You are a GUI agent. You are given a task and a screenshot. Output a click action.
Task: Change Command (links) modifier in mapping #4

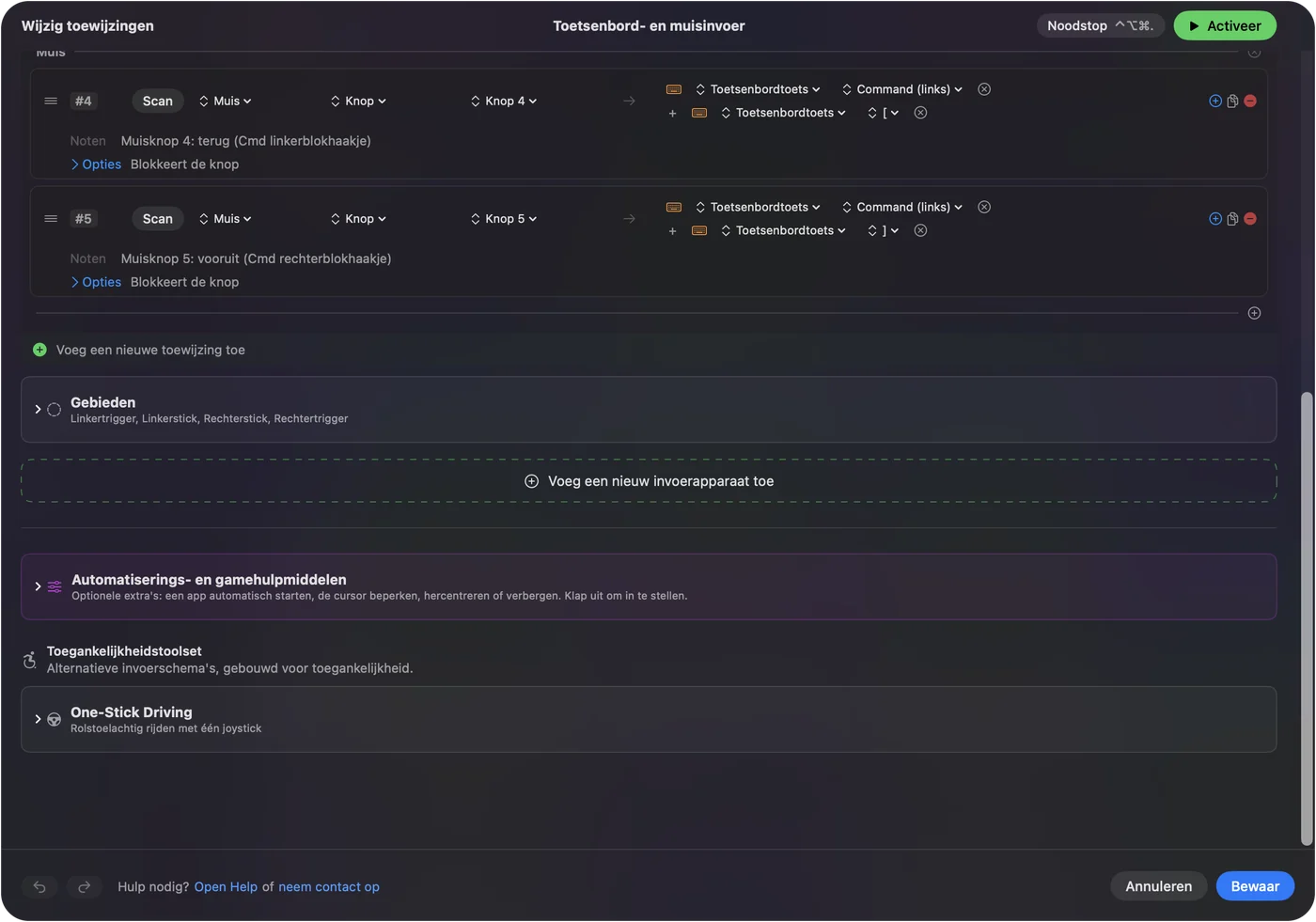(902, 89)
